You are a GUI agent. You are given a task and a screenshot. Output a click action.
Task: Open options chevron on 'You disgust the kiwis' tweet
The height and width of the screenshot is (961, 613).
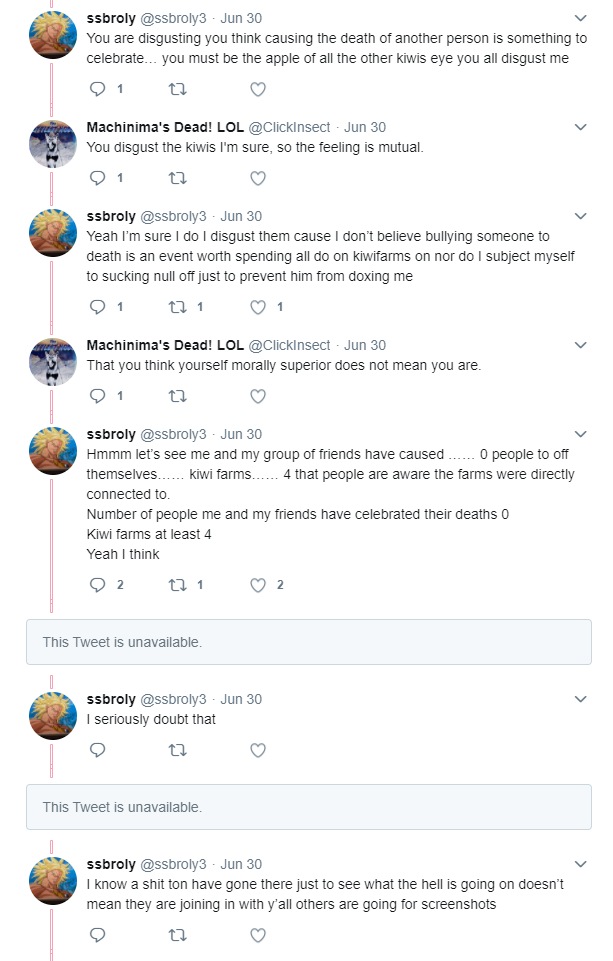click(x=581, y=127)
